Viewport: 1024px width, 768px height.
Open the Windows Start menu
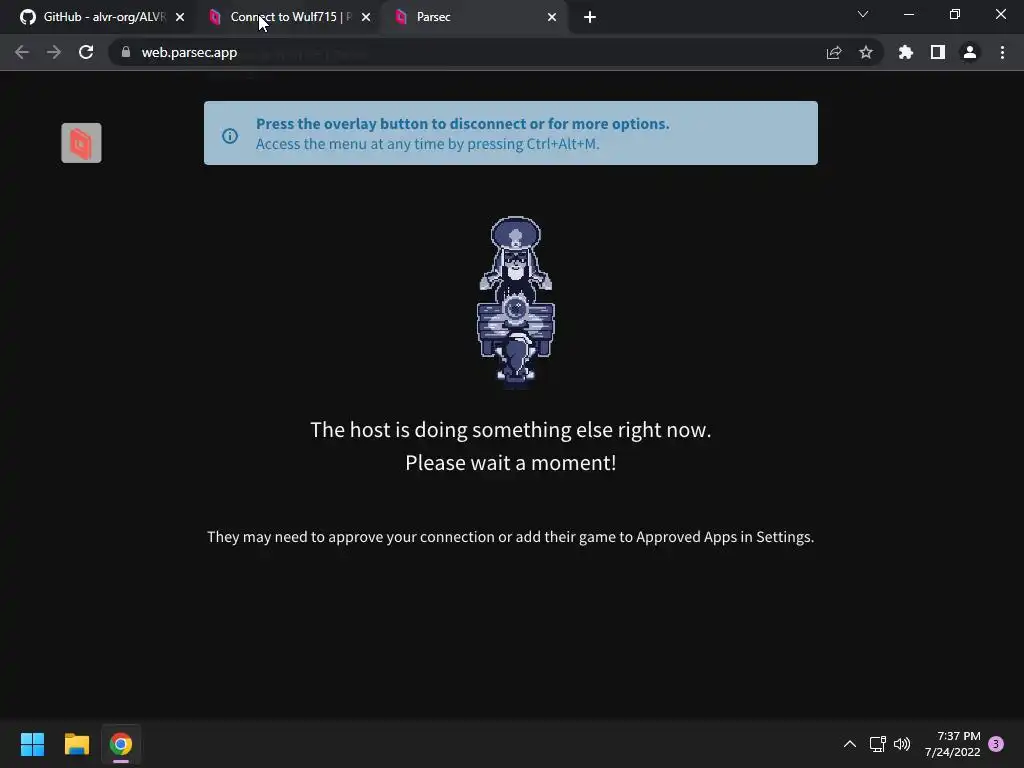pyautogui.click(x=32, y=744)
